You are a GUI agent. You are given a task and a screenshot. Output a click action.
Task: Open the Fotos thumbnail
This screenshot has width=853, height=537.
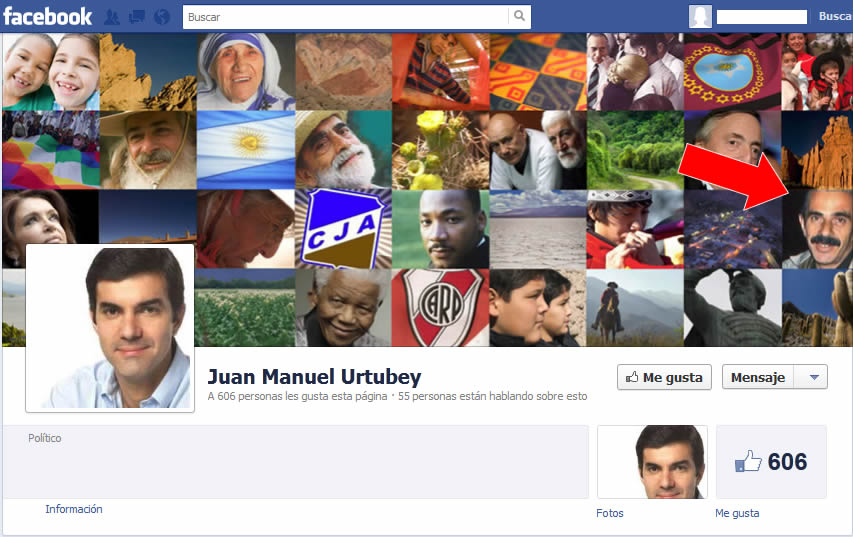coord(652,461)
